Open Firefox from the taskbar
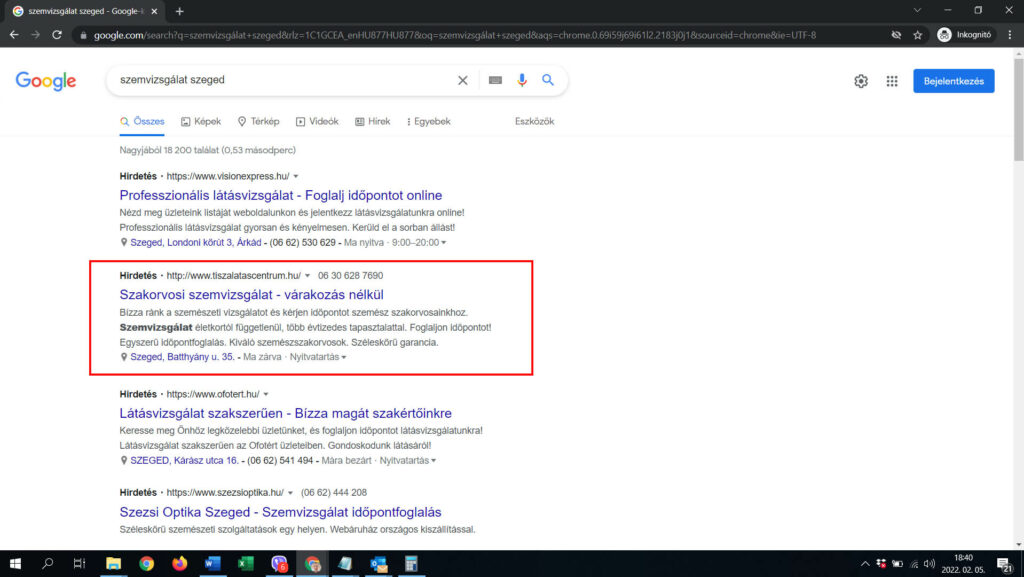This screenshot has width=1024, height=577. 180,563
